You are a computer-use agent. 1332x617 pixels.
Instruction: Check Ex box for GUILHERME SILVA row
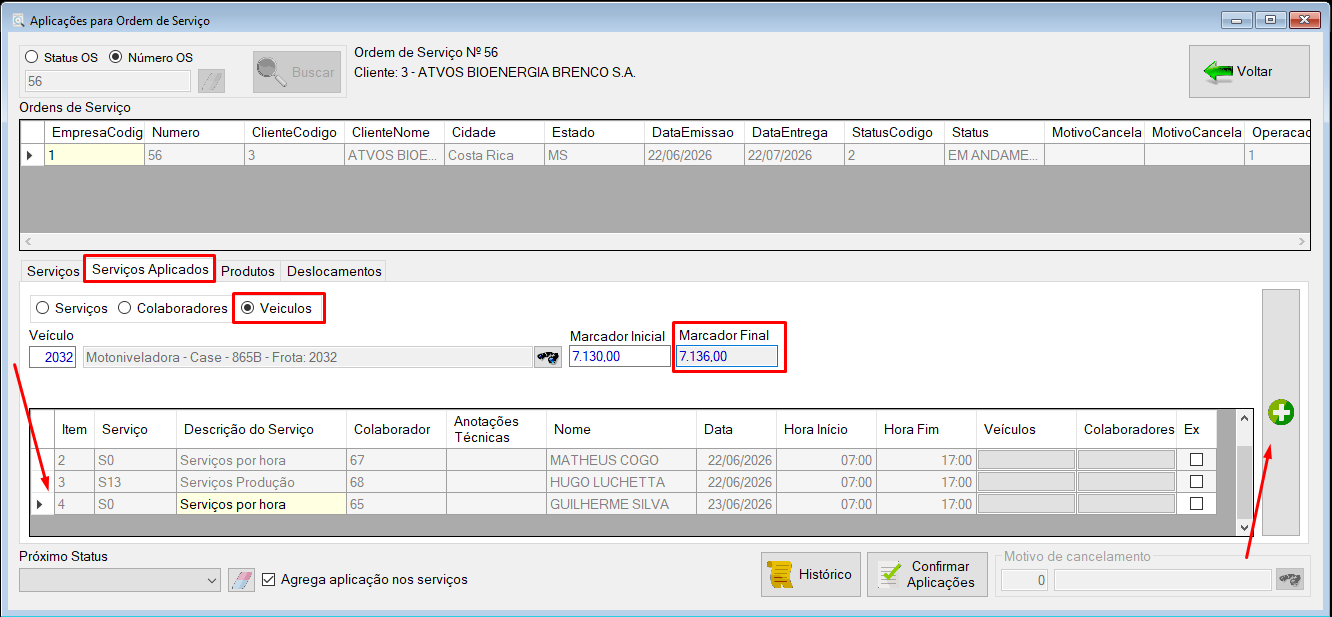point(1196,504)
